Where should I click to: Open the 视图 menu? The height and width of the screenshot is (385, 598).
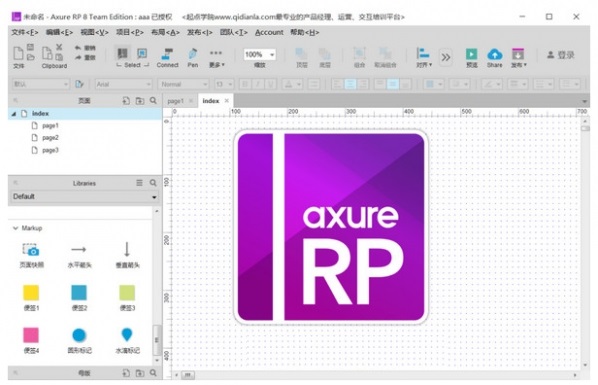tap(94, 32)
